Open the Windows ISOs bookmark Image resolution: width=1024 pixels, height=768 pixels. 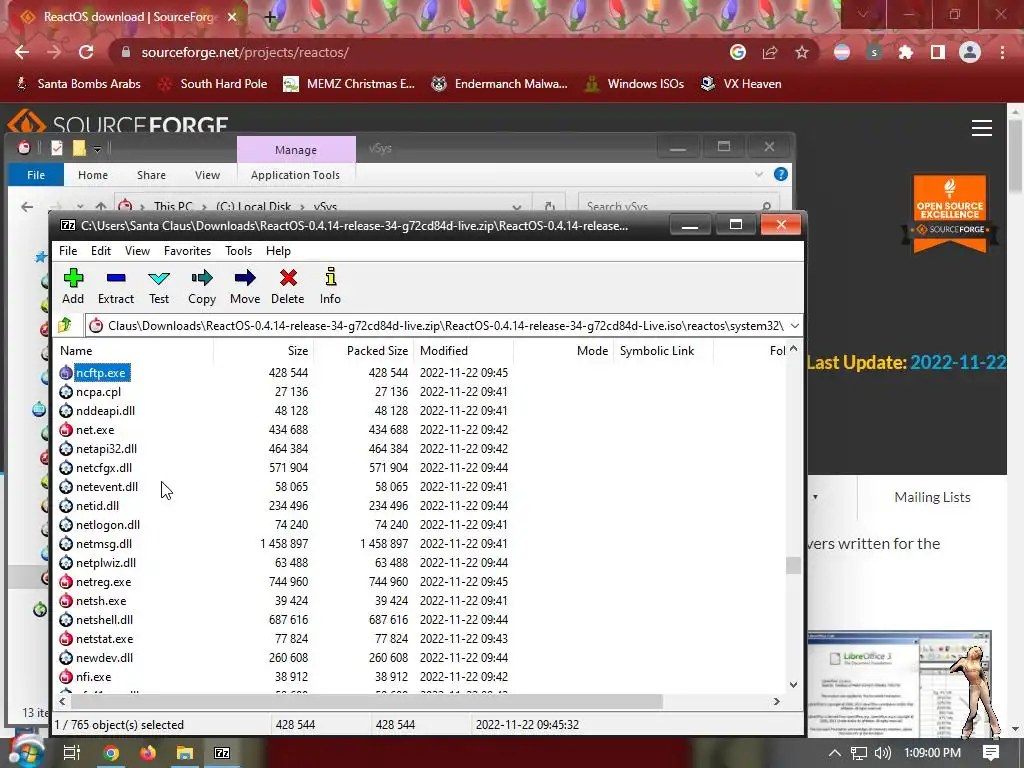tap(634, 84)
